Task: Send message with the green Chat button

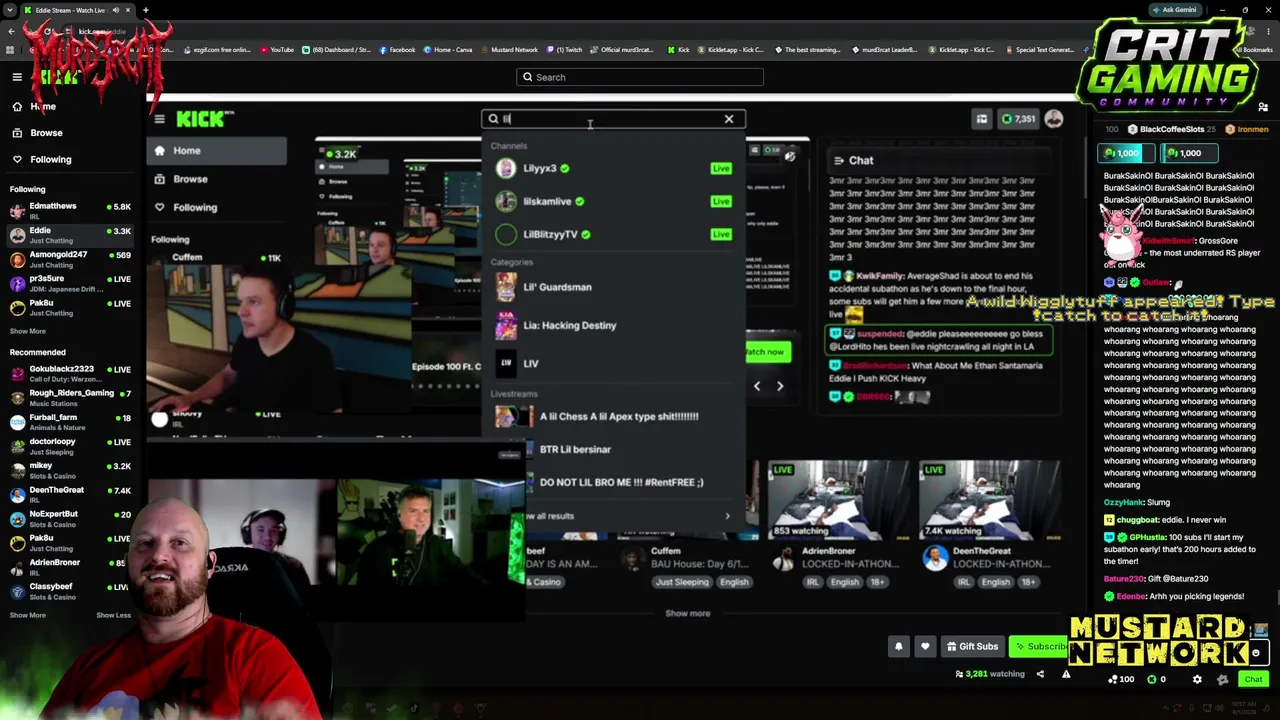Action: click(x=1253, y=679)
